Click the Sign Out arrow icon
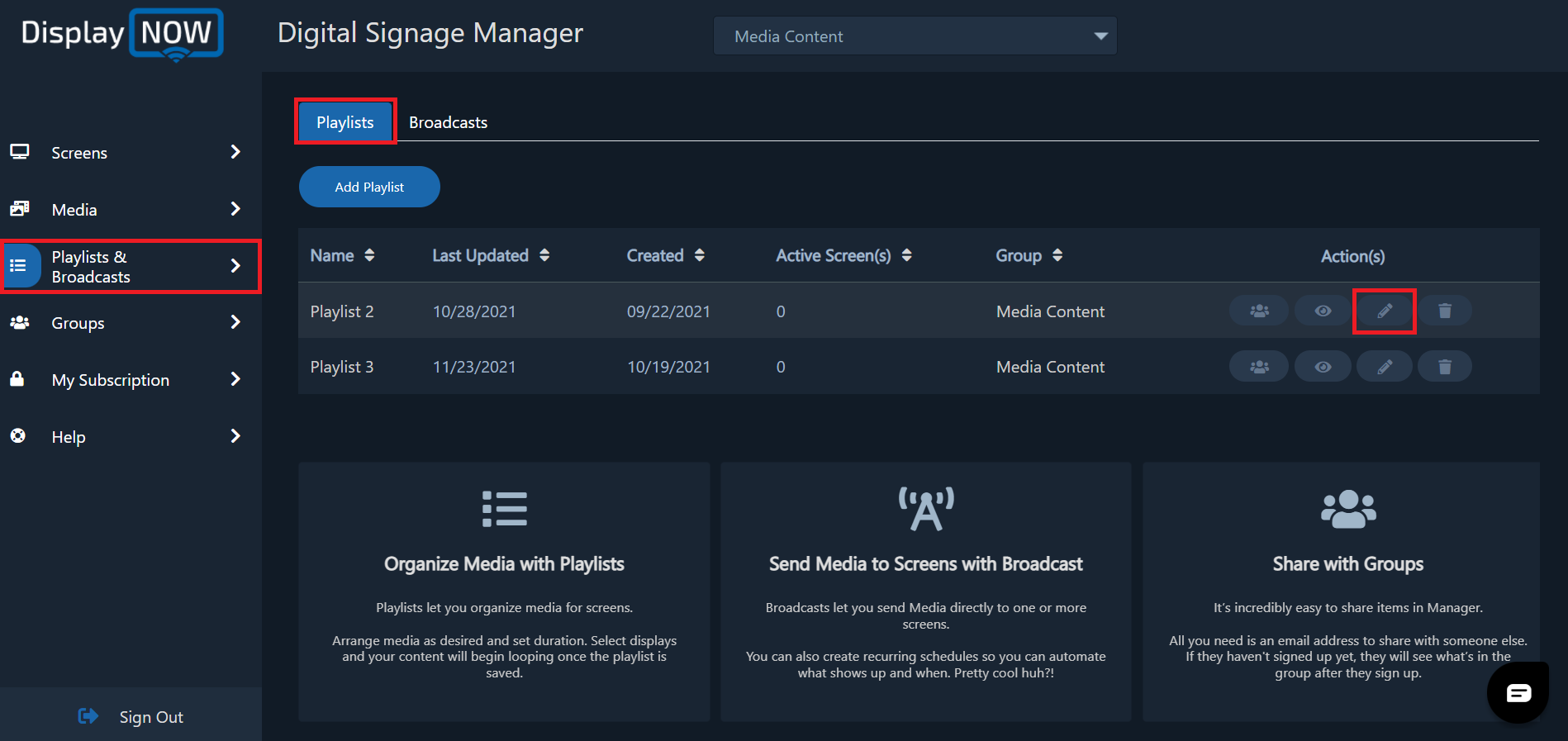Image resolution: width=1568 pixels, height=741 pixels. pyautogui.click(x=88, y=716)
